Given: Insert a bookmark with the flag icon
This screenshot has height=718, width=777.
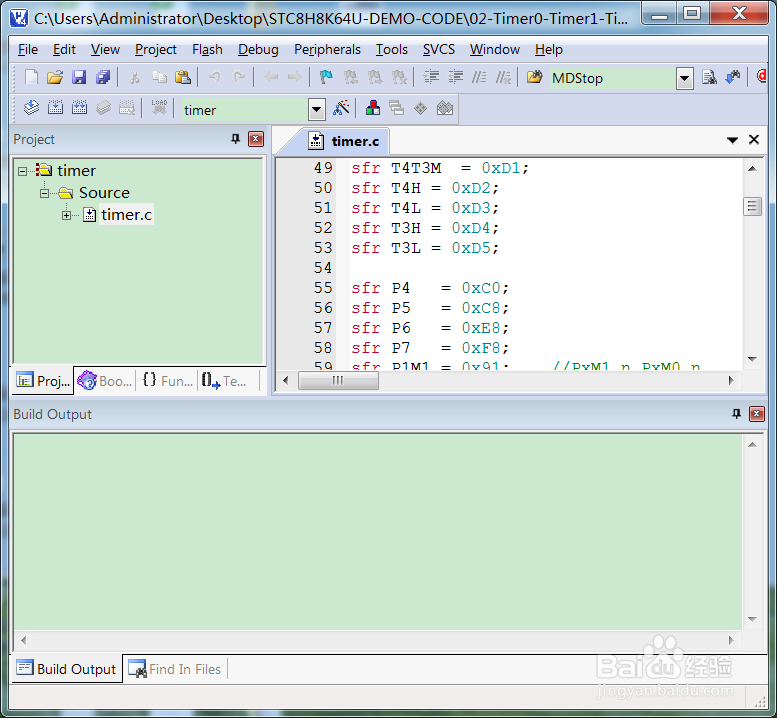Looking at the screenshot, I should pyautogui.click(x=326, y=77).
